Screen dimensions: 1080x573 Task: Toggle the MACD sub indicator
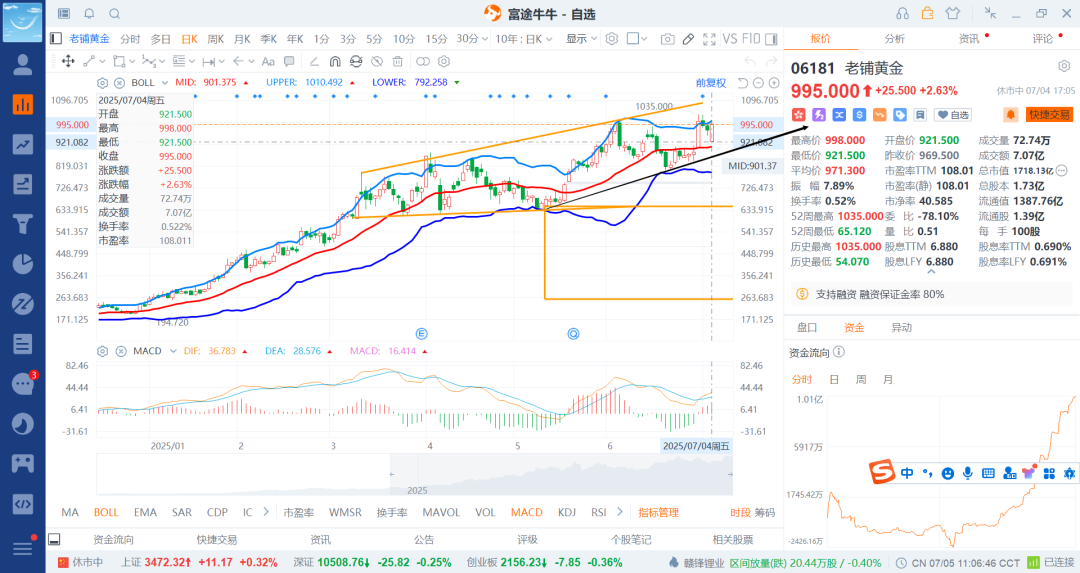pos(527,512)
